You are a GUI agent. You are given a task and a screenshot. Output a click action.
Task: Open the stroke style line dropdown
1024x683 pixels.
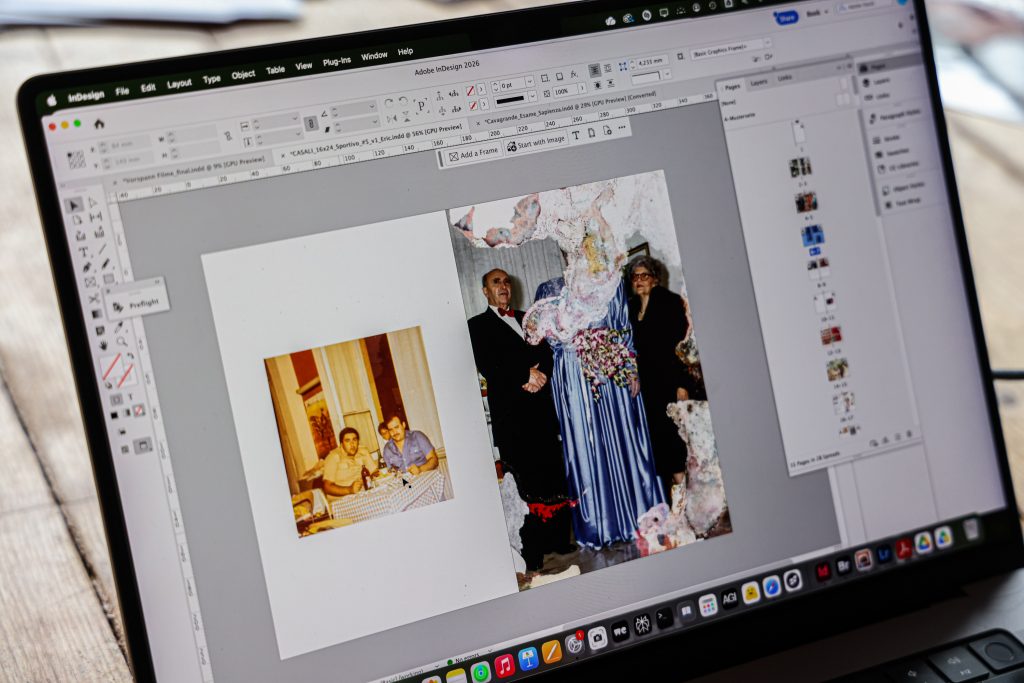[533, 97]
